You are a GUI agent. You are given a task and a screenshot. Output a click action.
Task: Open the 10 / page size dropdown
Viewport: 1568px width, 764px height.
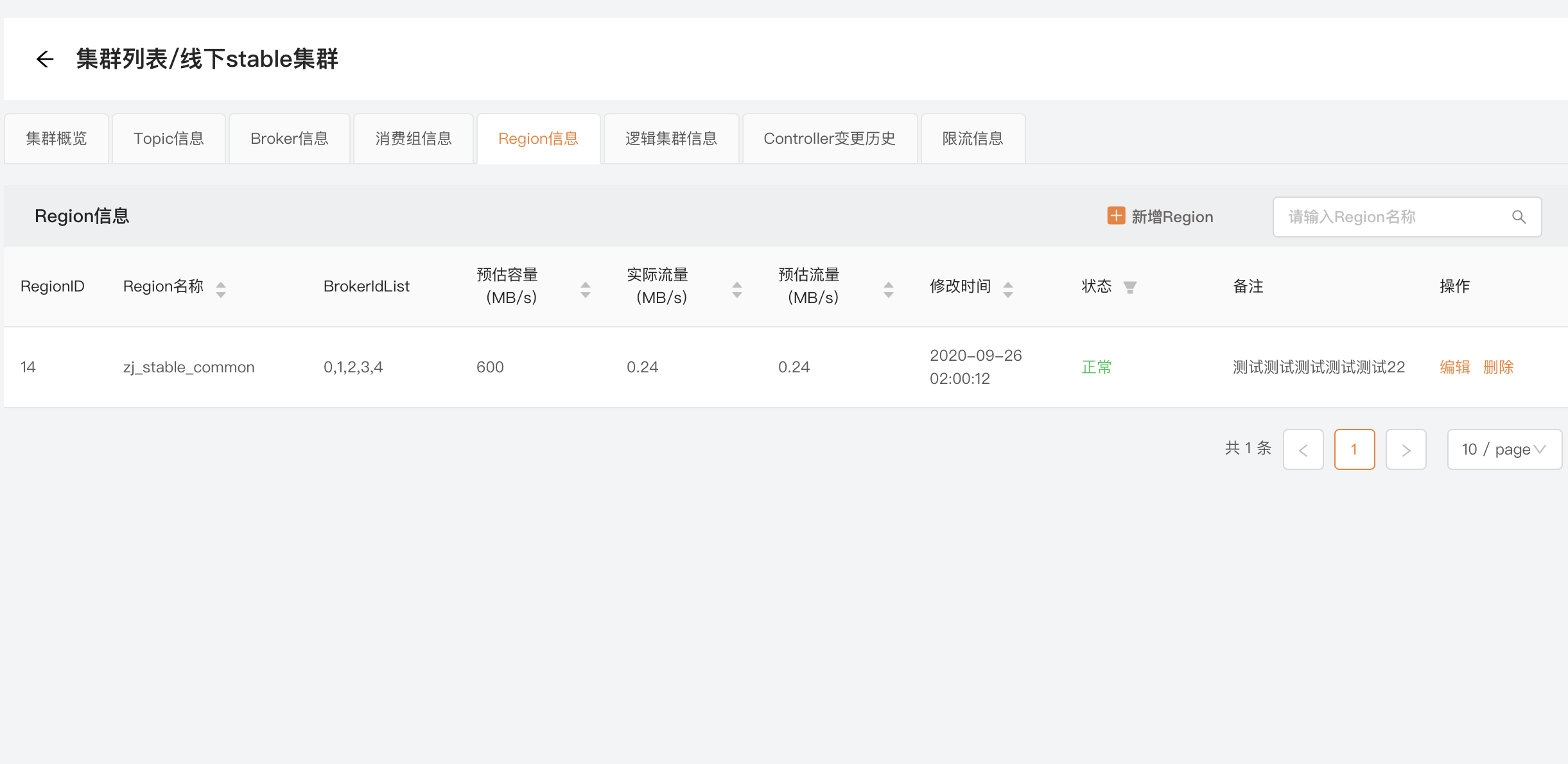click(1504, 449)
